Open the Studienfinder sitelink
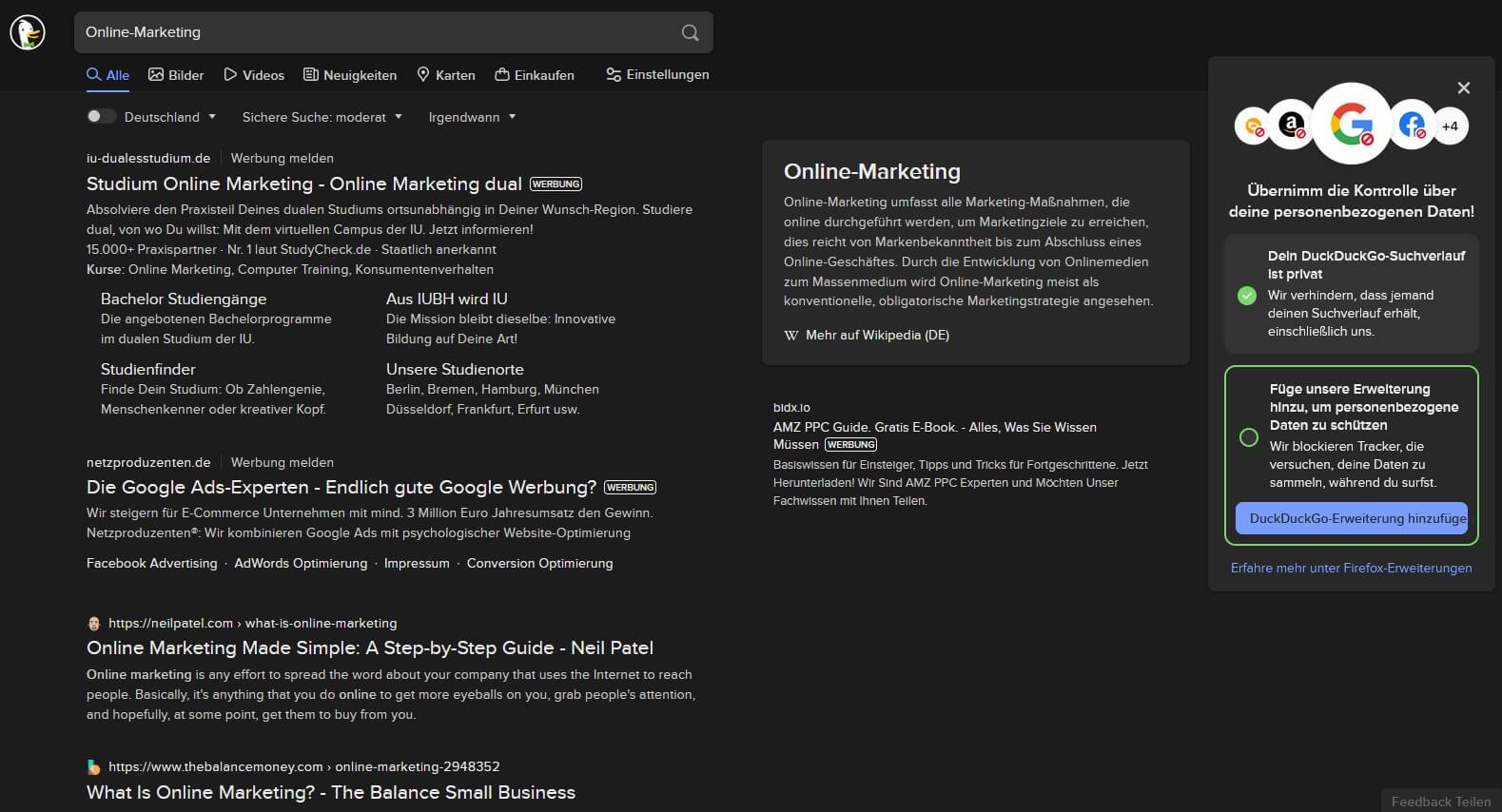The image size is (1502, 812). click(x=148, y=369)
